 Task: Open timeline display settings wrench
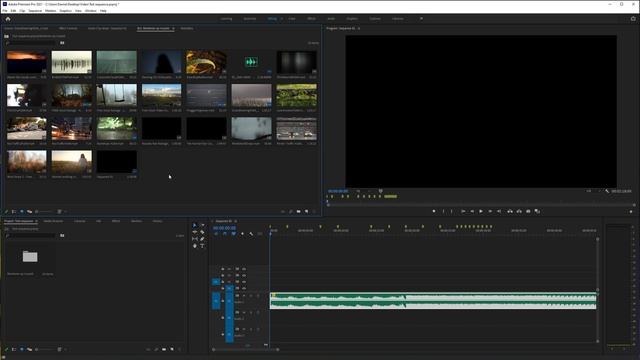[x=251, y=233]
